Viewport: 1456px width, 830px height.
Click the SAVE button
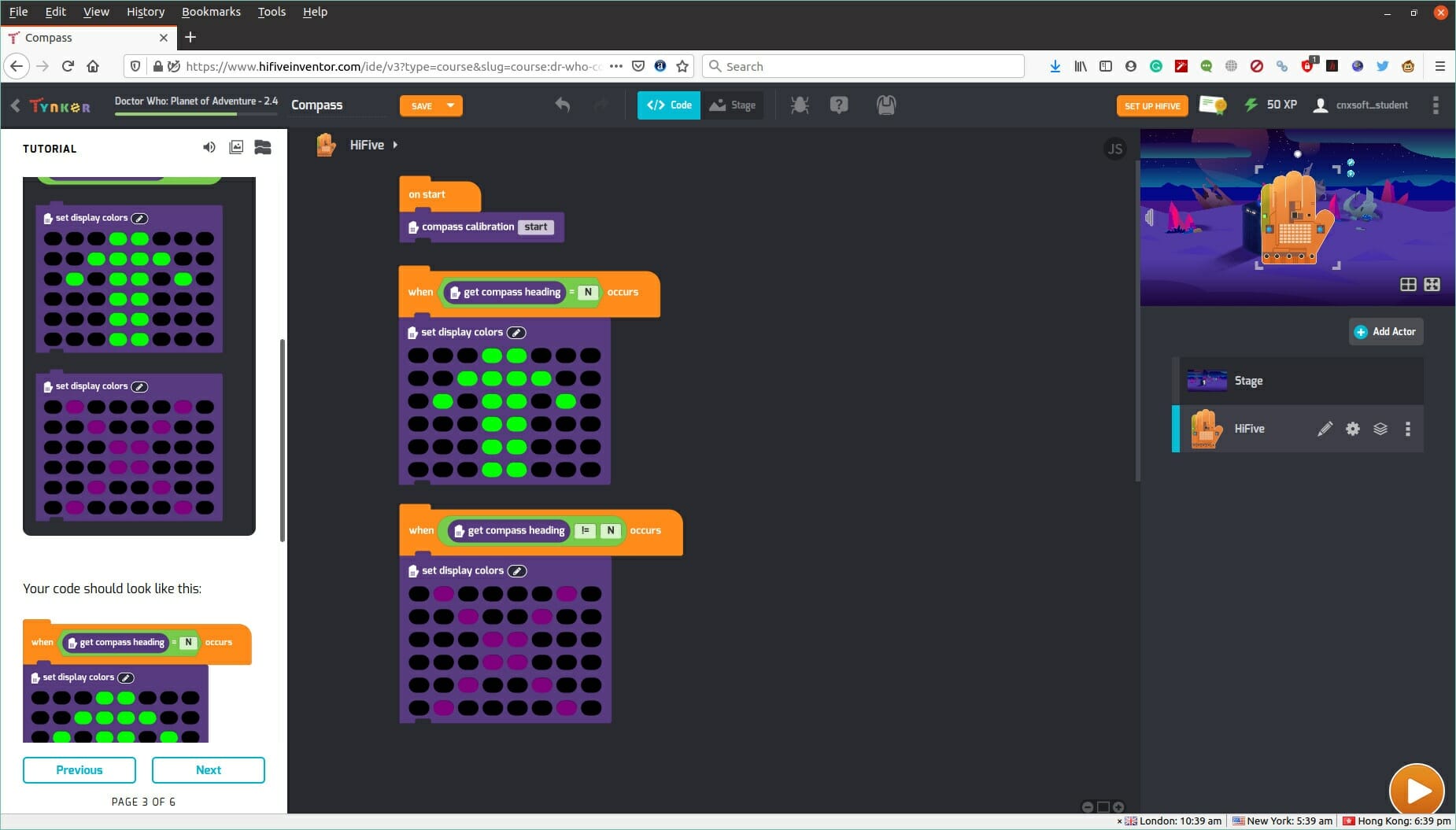[421, 105]
